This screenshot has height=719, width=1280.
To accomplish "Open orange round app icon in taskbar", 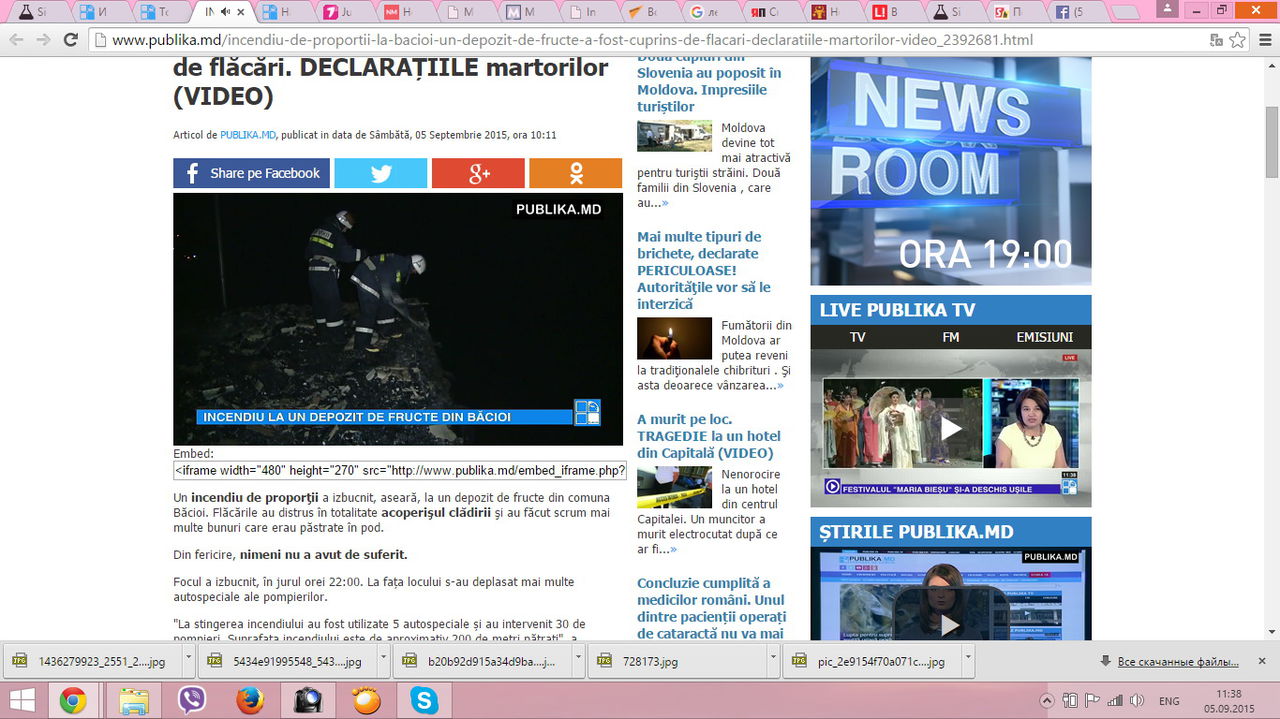I will coord(366,700).
